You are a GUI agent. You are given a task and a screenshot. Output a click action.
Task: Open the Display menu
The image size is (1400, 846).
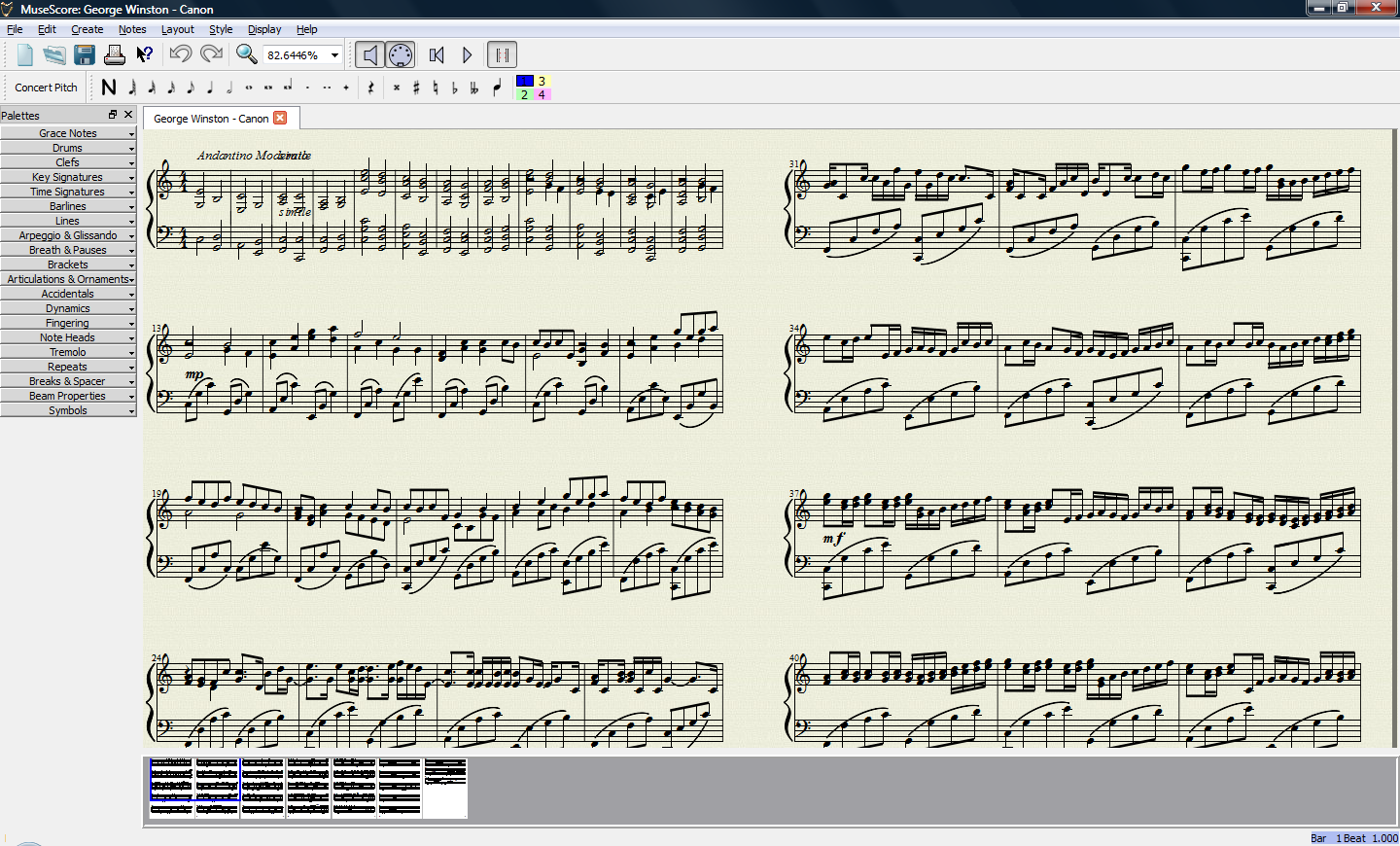tap(264, 29)
